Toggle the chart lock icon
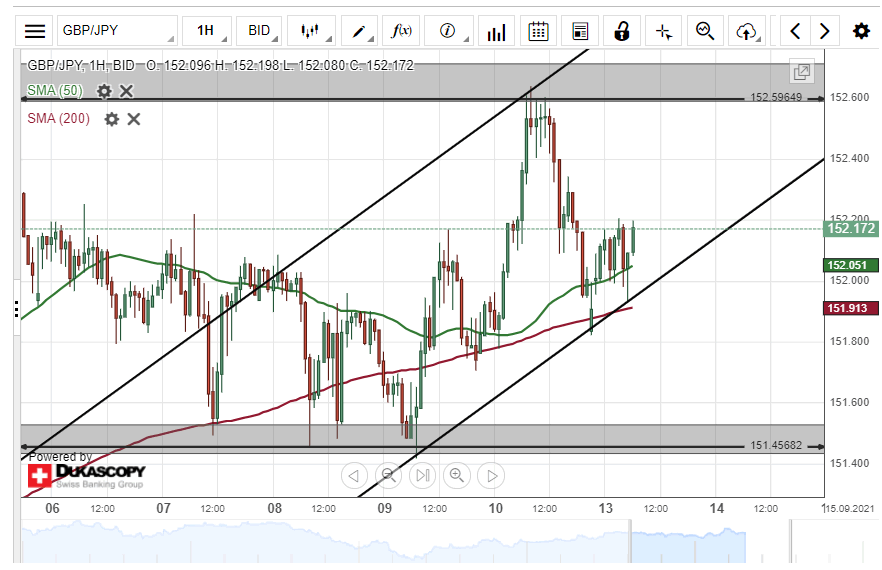882x570 pixels. [x=622, y=30]
